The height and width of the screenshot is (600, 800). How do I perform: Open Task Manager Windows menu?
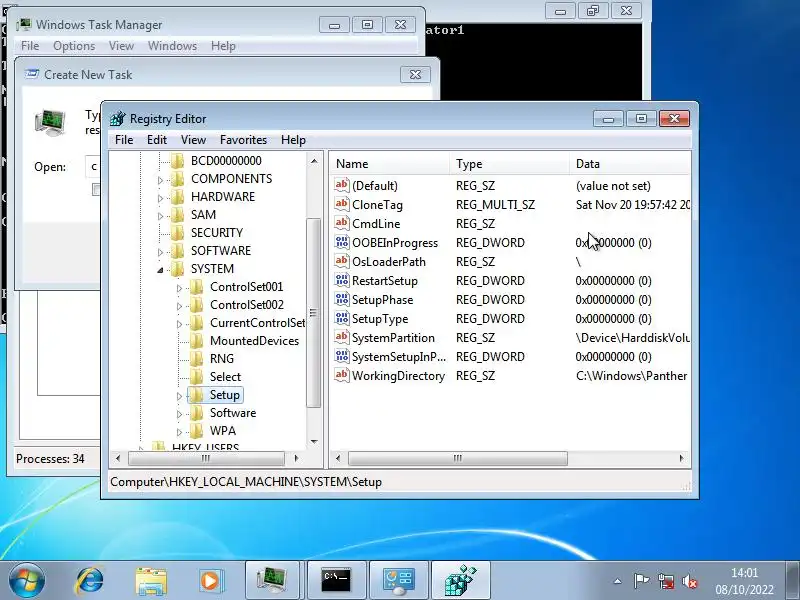point(172,46)
